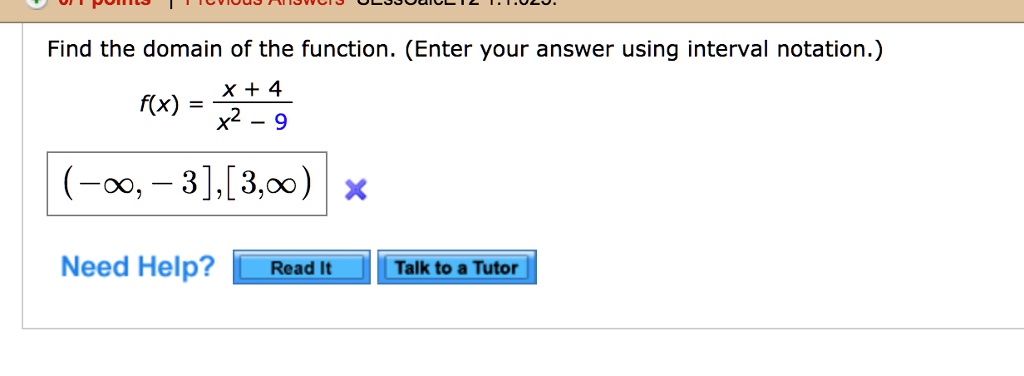This screenshot has width=1024, height=376.
Task: Click the tan question header bar
Action: 512,11
